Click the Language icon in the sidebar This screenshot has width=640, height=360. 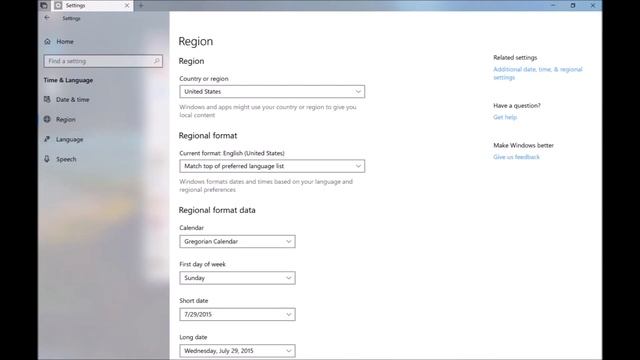pyautogui.click(x=47, y=139)
